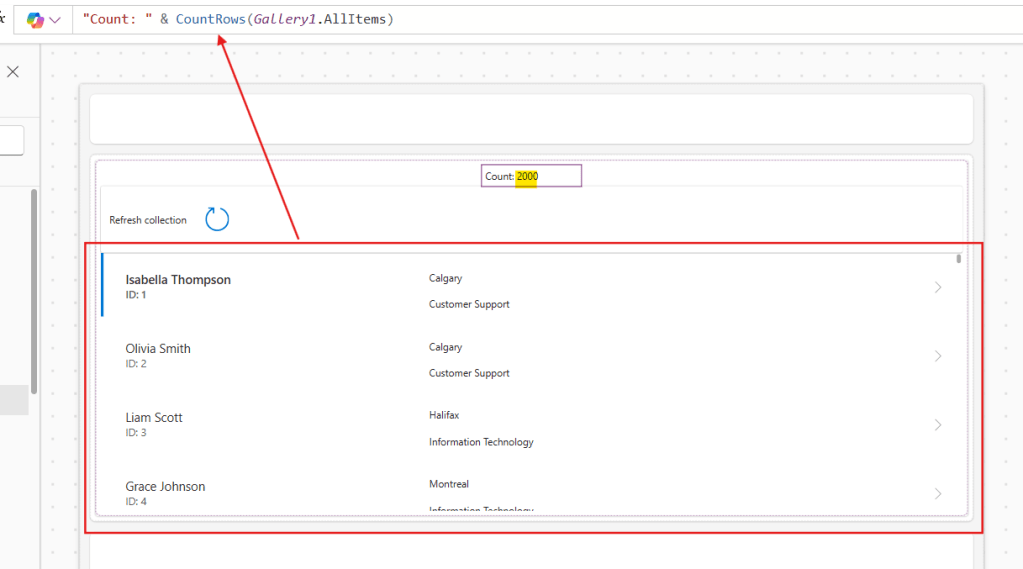
Task: Click the refresh collection circular icon
Action: click(217, 219)
